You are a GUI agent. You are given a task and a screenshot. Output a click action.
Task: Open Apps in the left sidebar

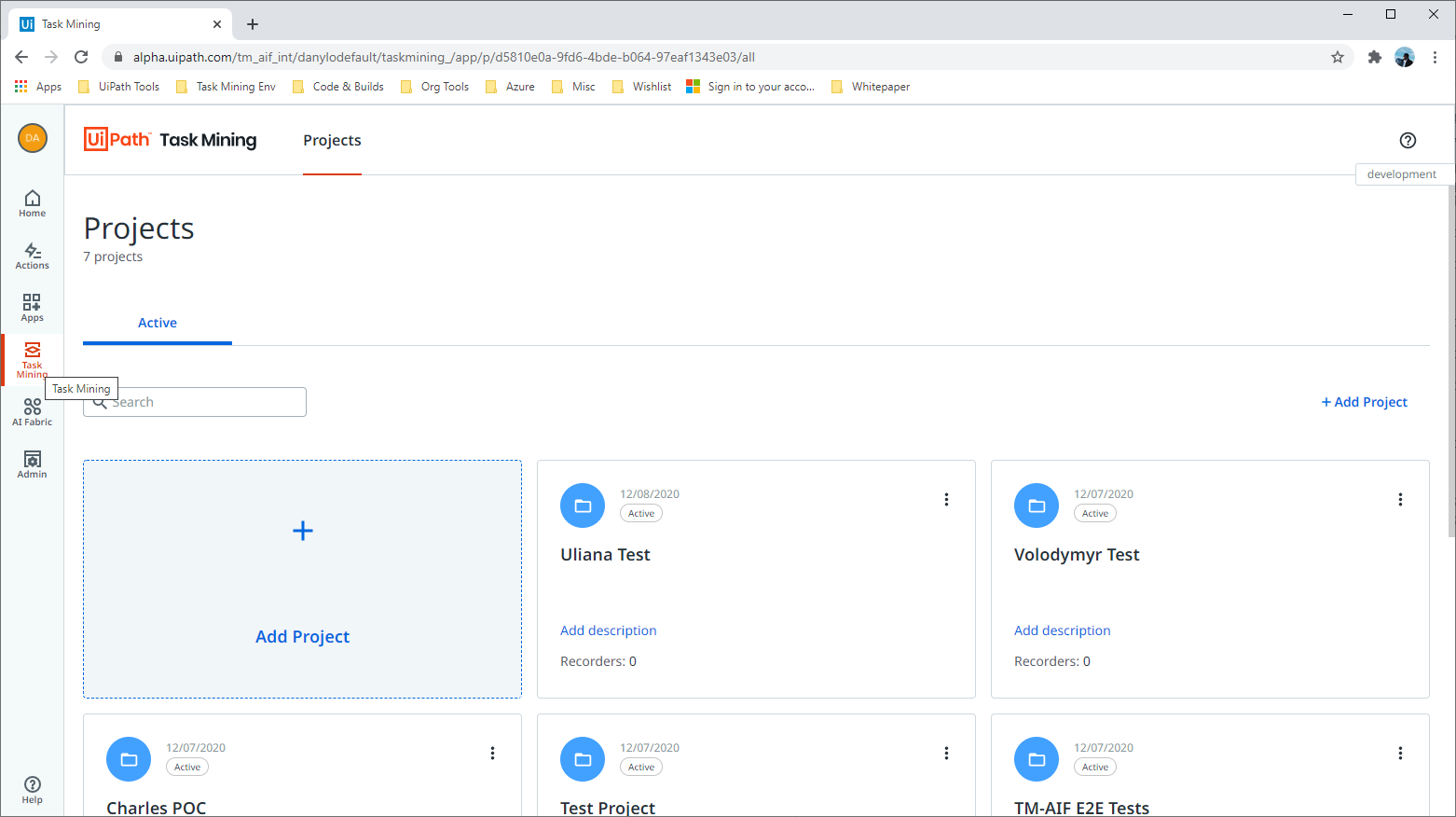tap(32, 308)
